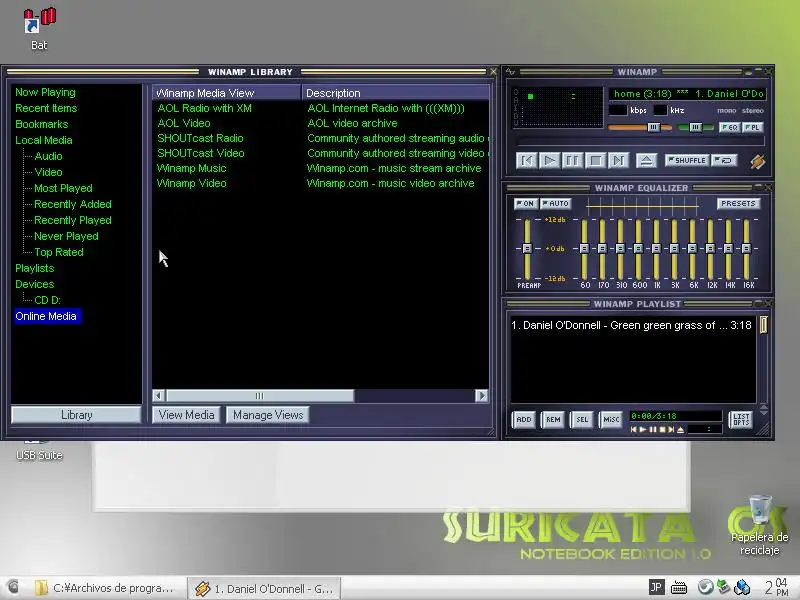800x600 pixels.
Task: Open the playlist ADD menu
Action: tap(524, 420)
